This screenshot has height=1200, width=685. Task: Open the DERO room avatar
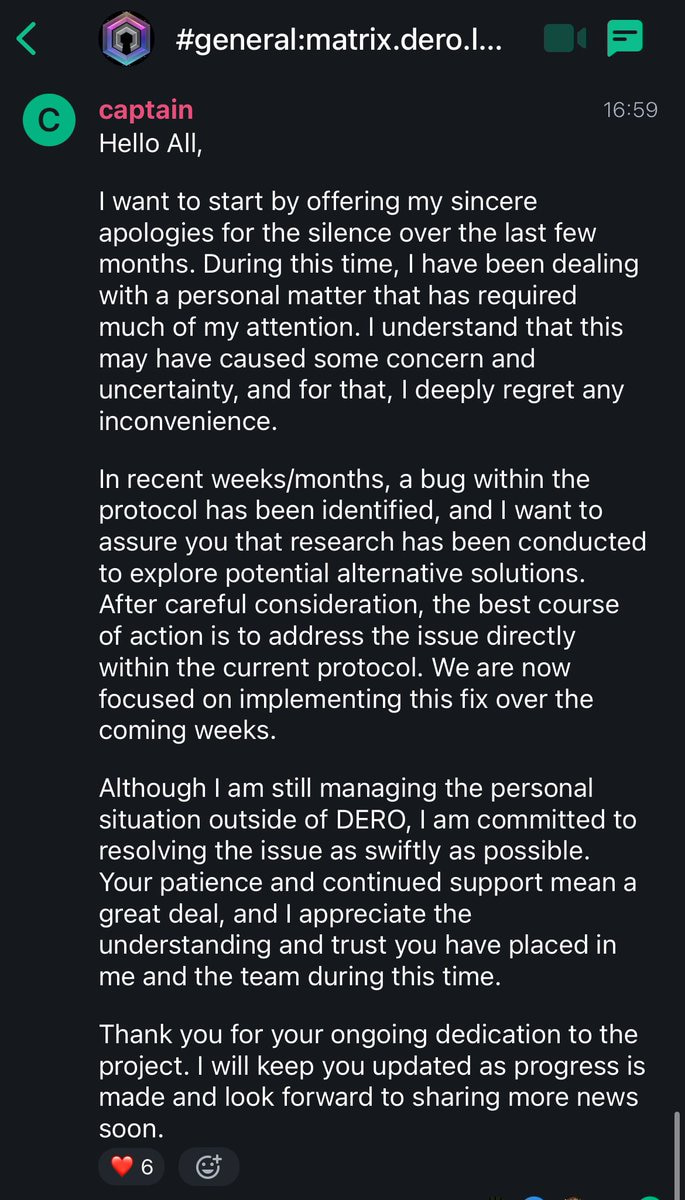coord(126,39)
